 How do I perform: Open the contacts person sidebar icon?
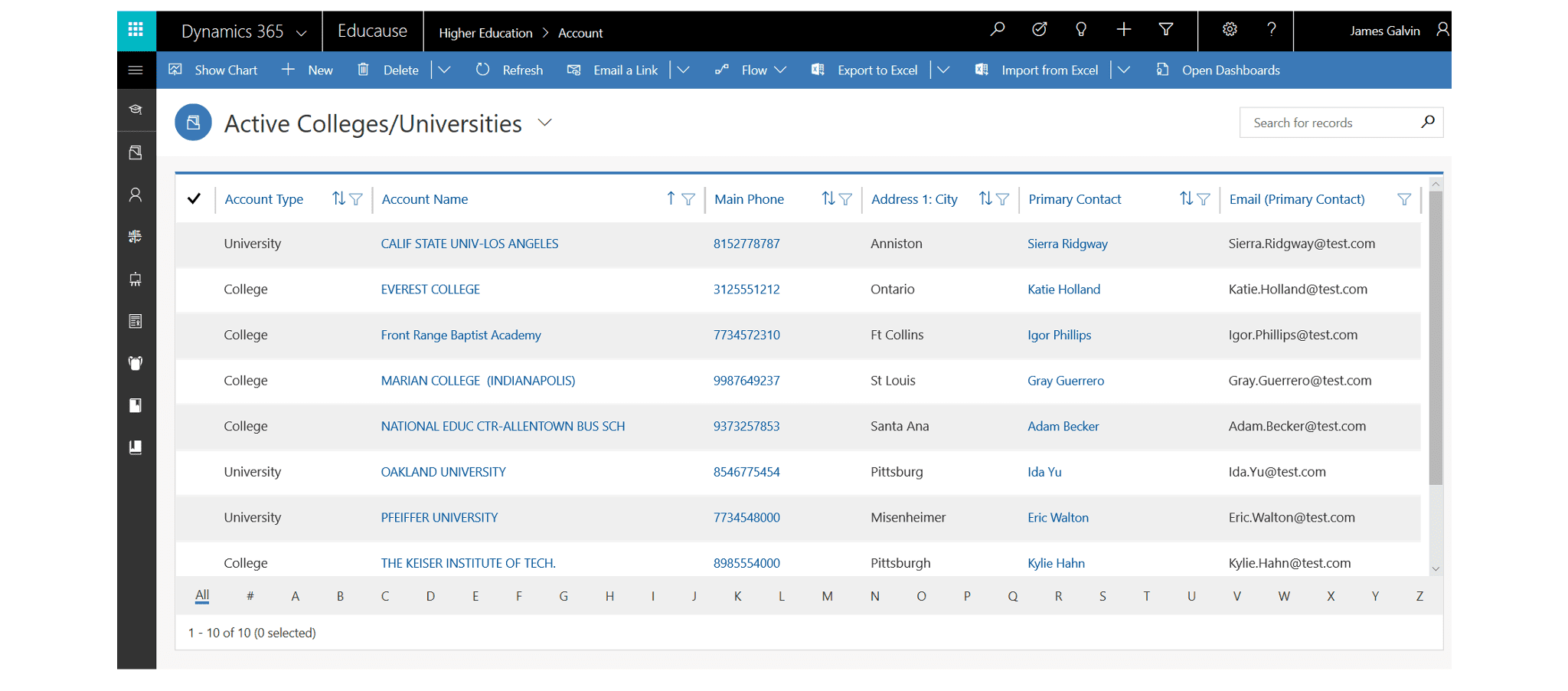pos(136,195)
